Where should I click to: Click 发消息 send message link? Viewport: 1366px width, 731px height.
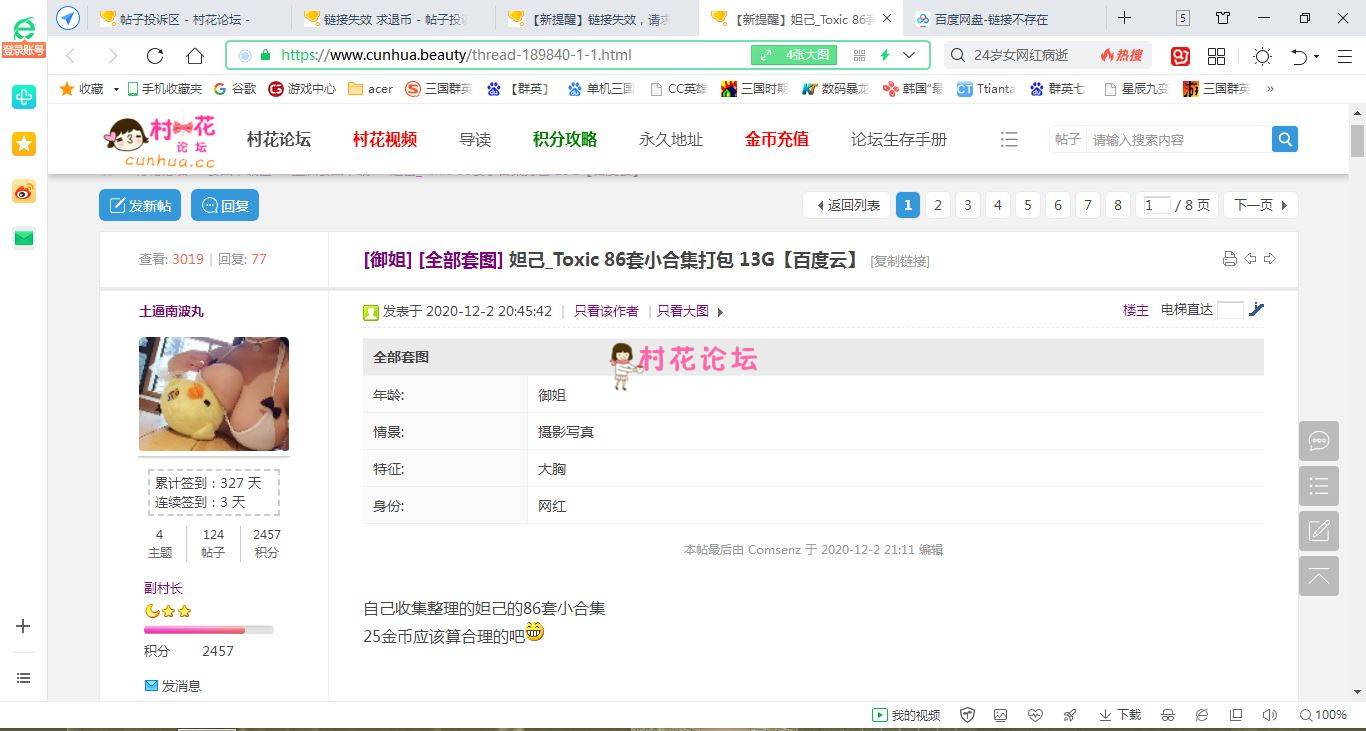pyautogui.click(x=173, y=686)
